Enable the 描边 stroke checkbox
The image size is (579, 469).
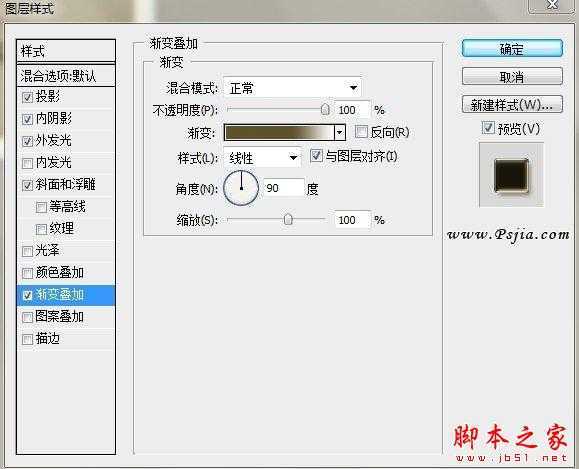28,339
